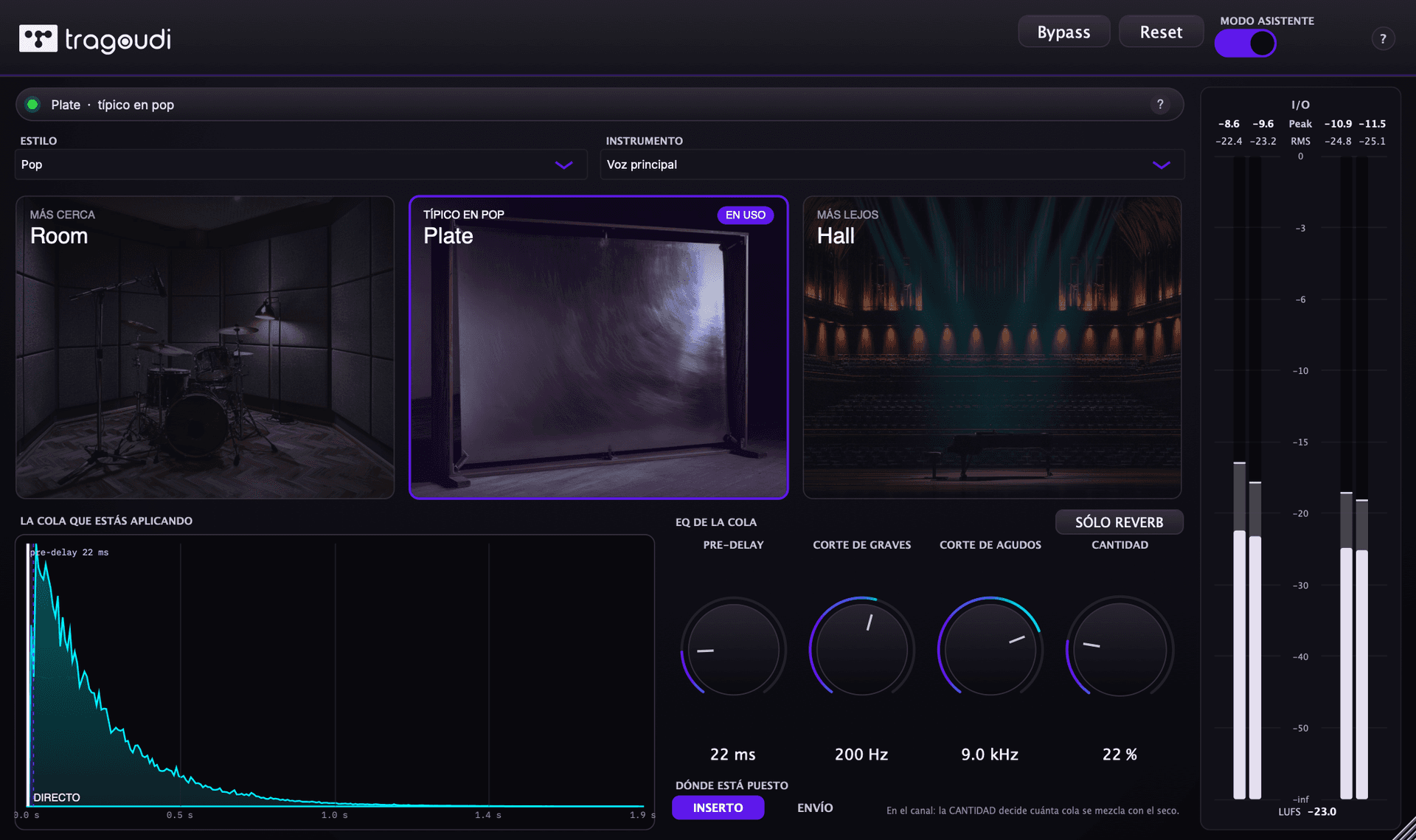Click the output RMS -25.1 value
The width and height of the screenshot is (1416, 840).
click(1372, 141)
